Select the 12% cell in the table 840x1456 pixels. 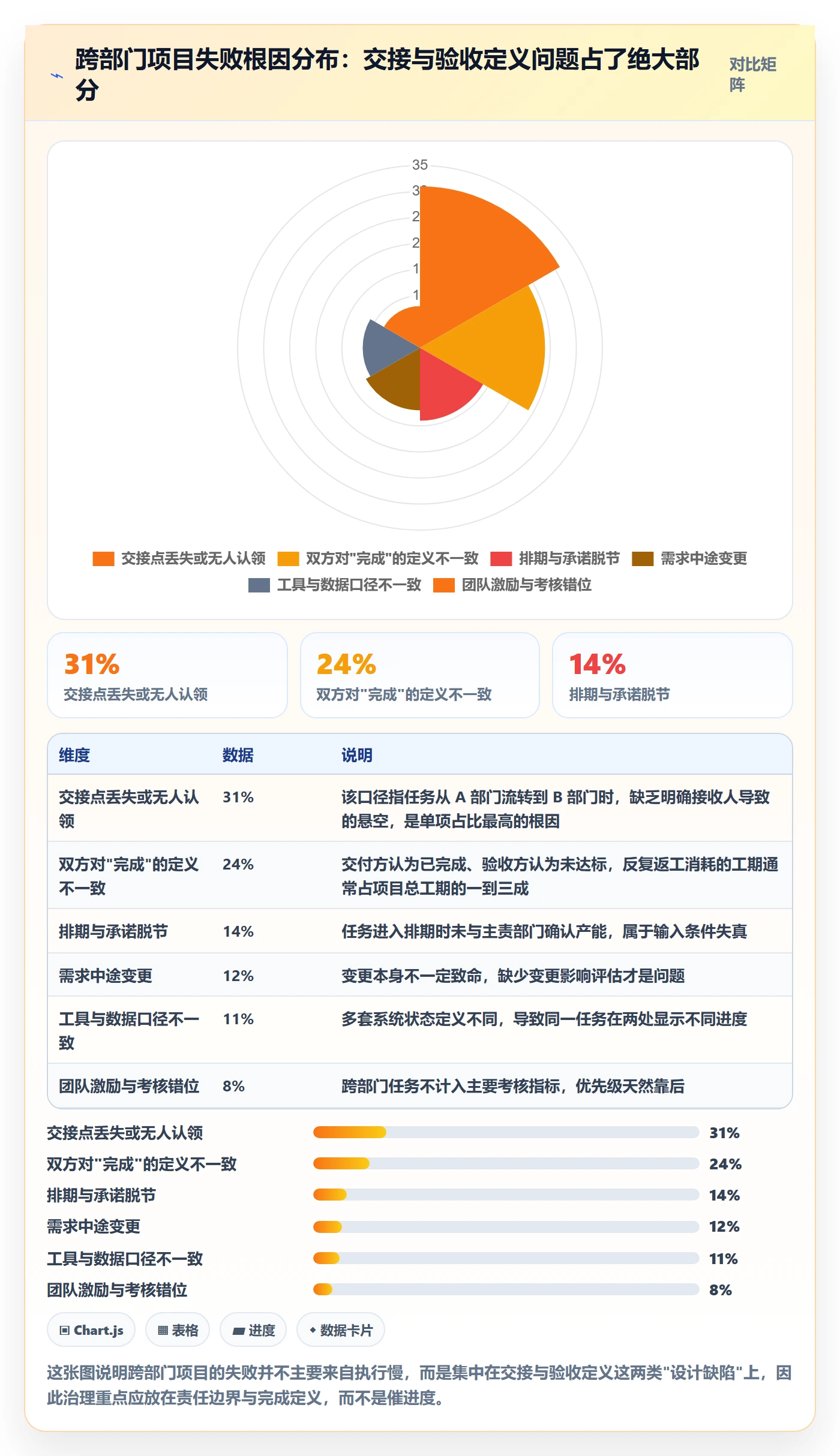(x=238, y=976)
